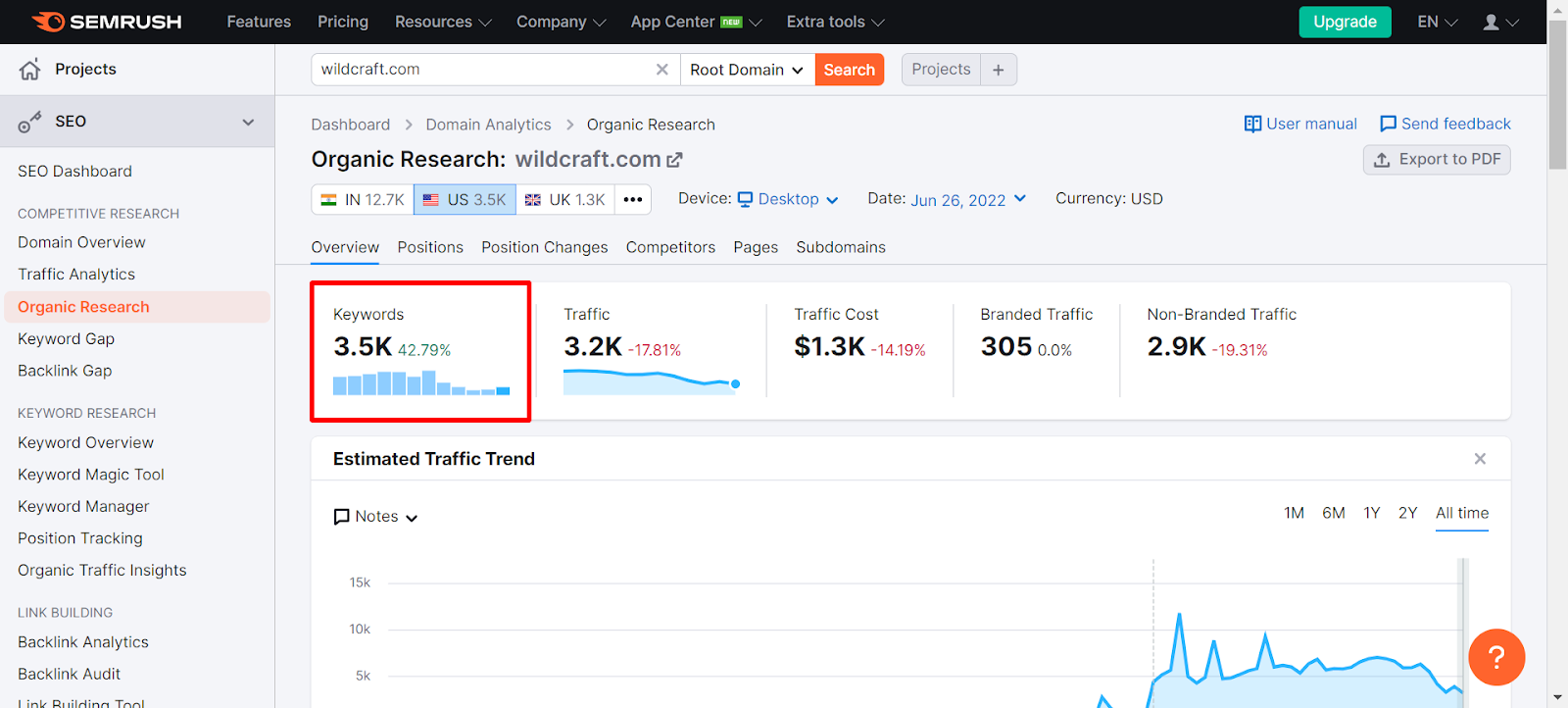This screenshot has height=708, width=1568.
Task: Set chart range to 1M
Action: coord(1294,513)
